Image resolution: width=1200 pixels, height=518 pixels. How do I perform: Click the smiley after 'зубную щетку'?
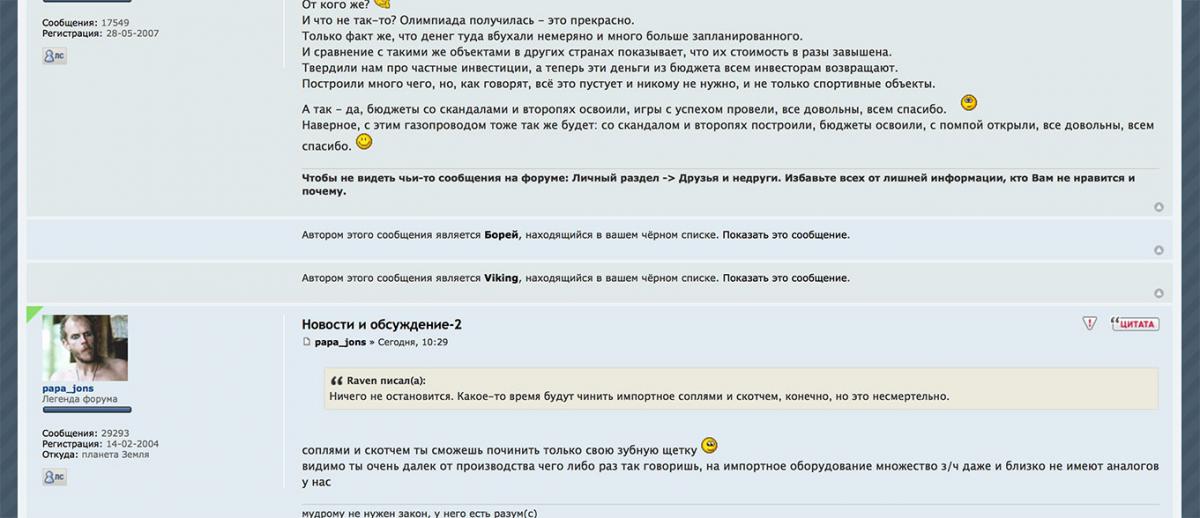coord(709,446)
